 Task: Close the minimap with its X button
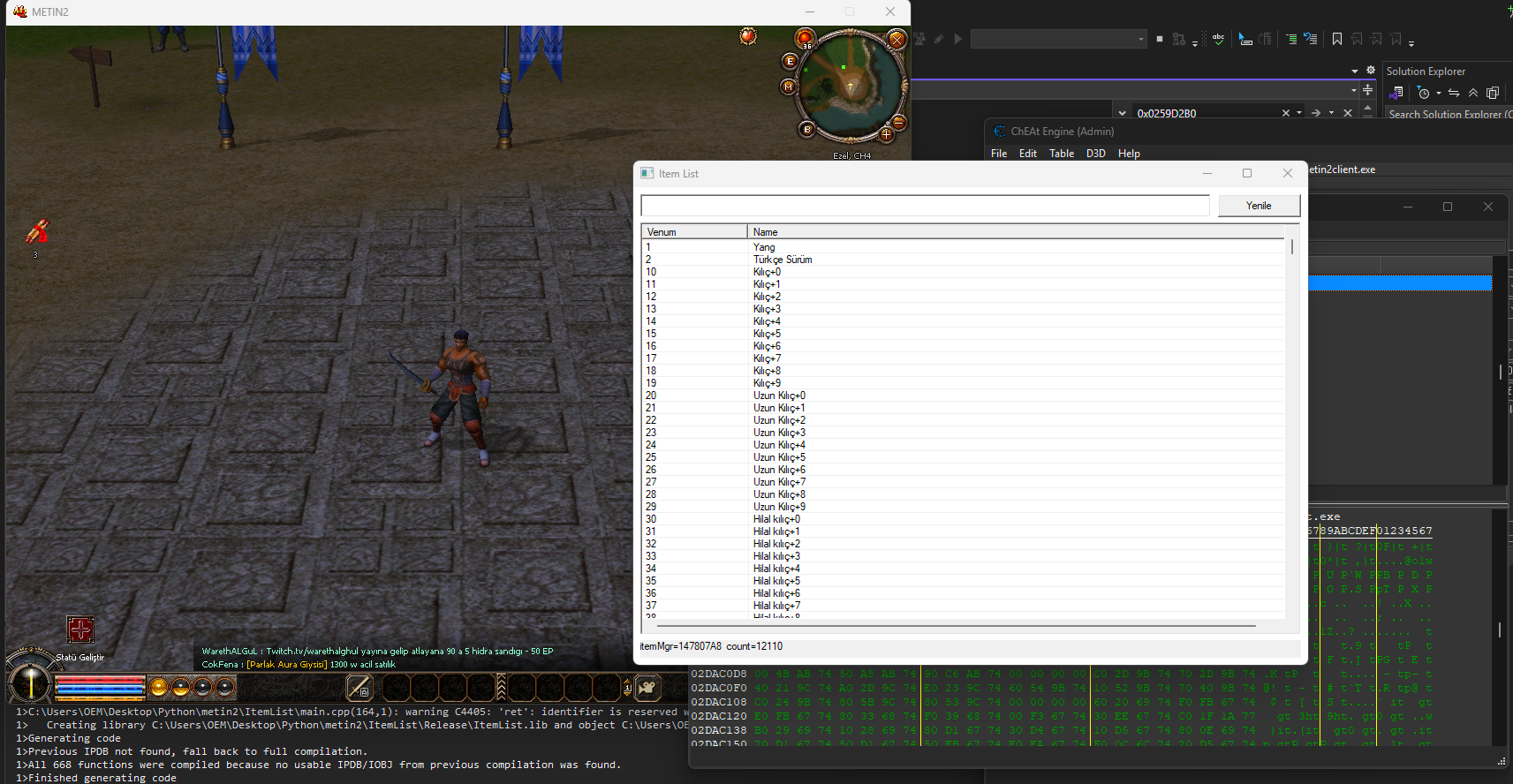[896, 39]
